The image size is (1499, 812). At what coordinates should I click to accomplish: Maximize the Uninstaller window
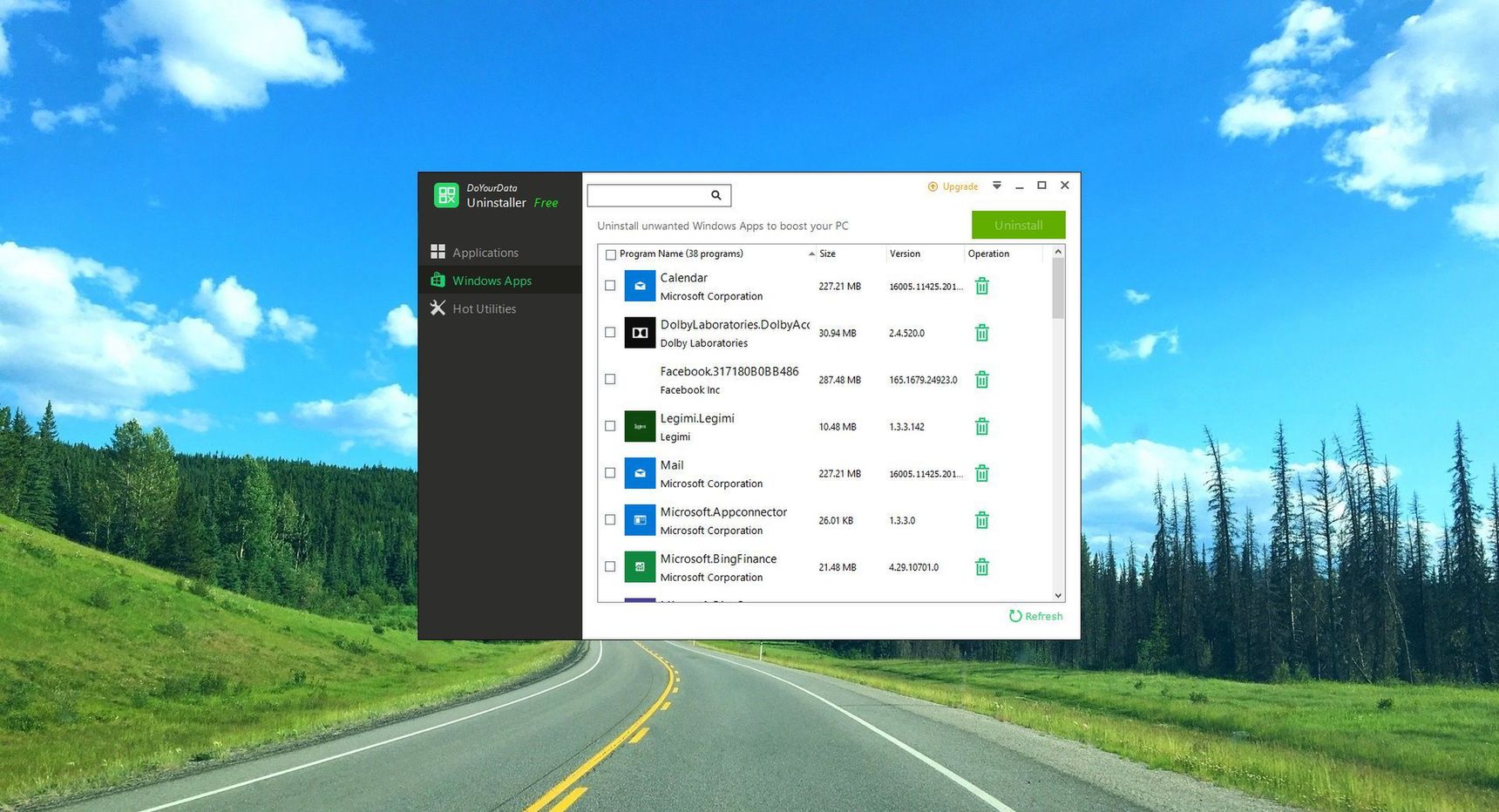(1041, 186)
